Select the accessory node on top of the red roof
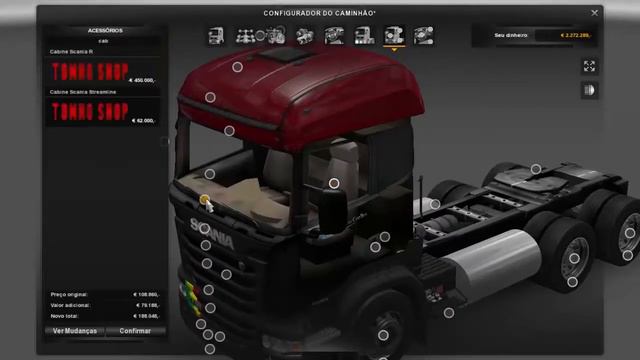This screenshot has width=640, height=360. [x=238, y=67]
